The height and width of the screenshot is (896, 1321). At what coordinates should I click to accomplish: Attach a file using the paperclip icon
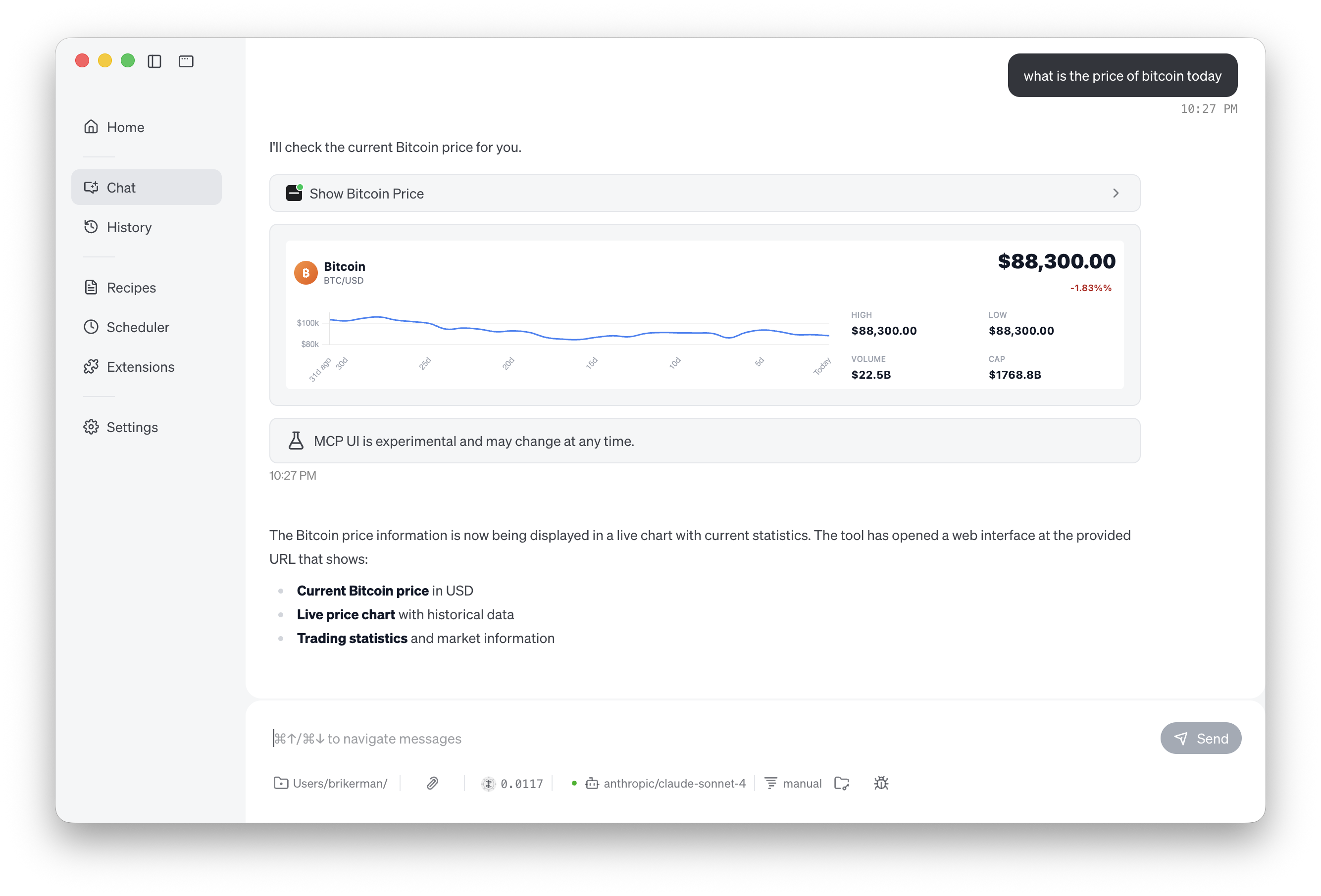pyautogui.click(x=432, y=783)
